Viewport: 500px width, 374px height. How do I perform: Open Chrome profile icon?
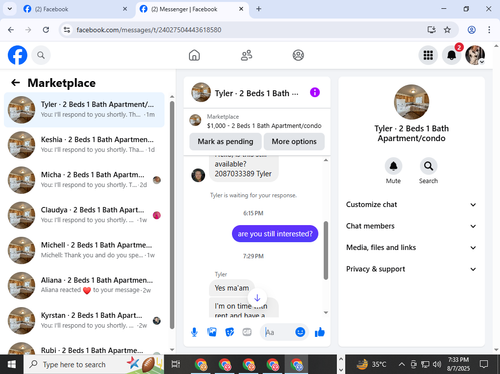(471, 30)
